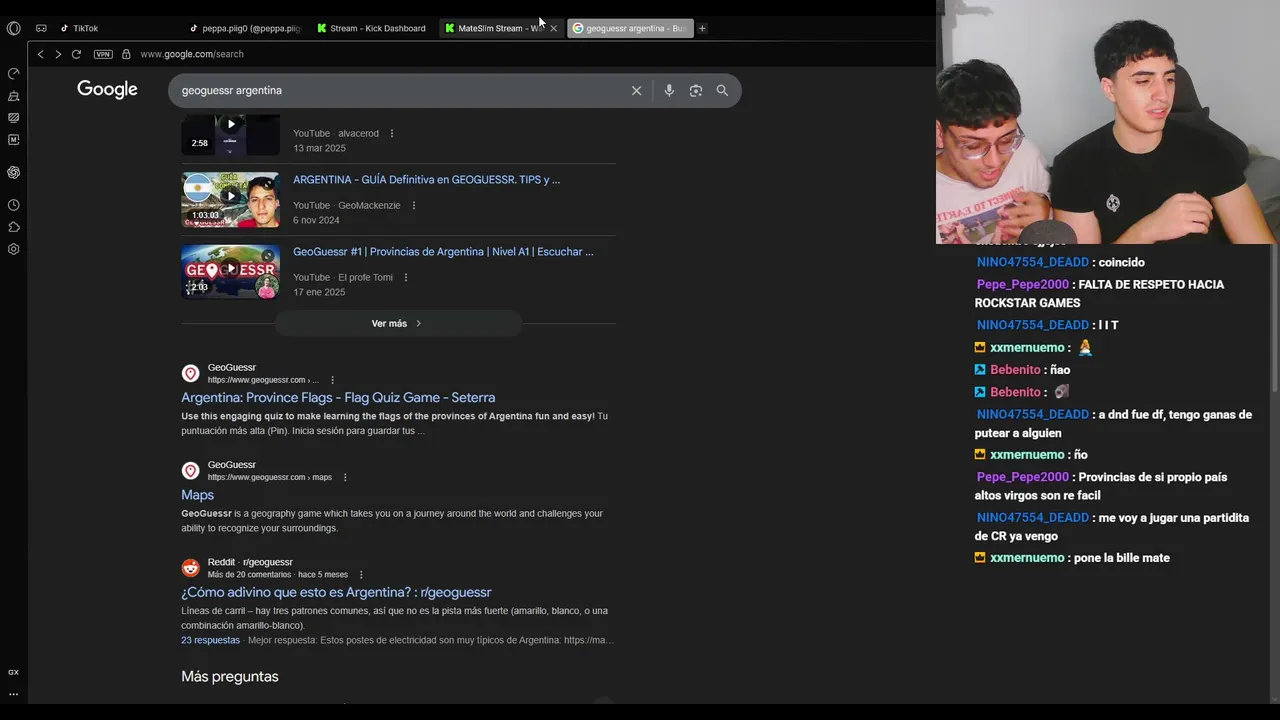This screenshot has height=720, width=1280.
Task: Open GX Control speedometer in sidebar
Action: point(13,73)
